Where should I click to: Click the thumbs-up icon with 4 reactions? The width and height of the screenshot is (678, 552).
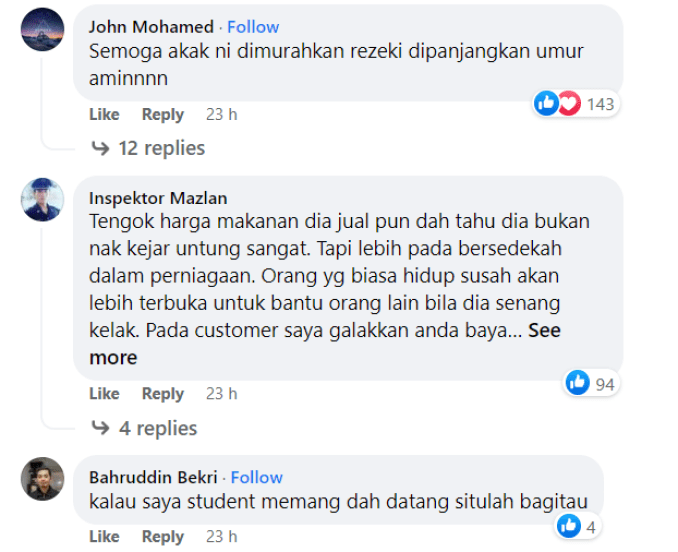pyautogui.click(x=569, y=526)
